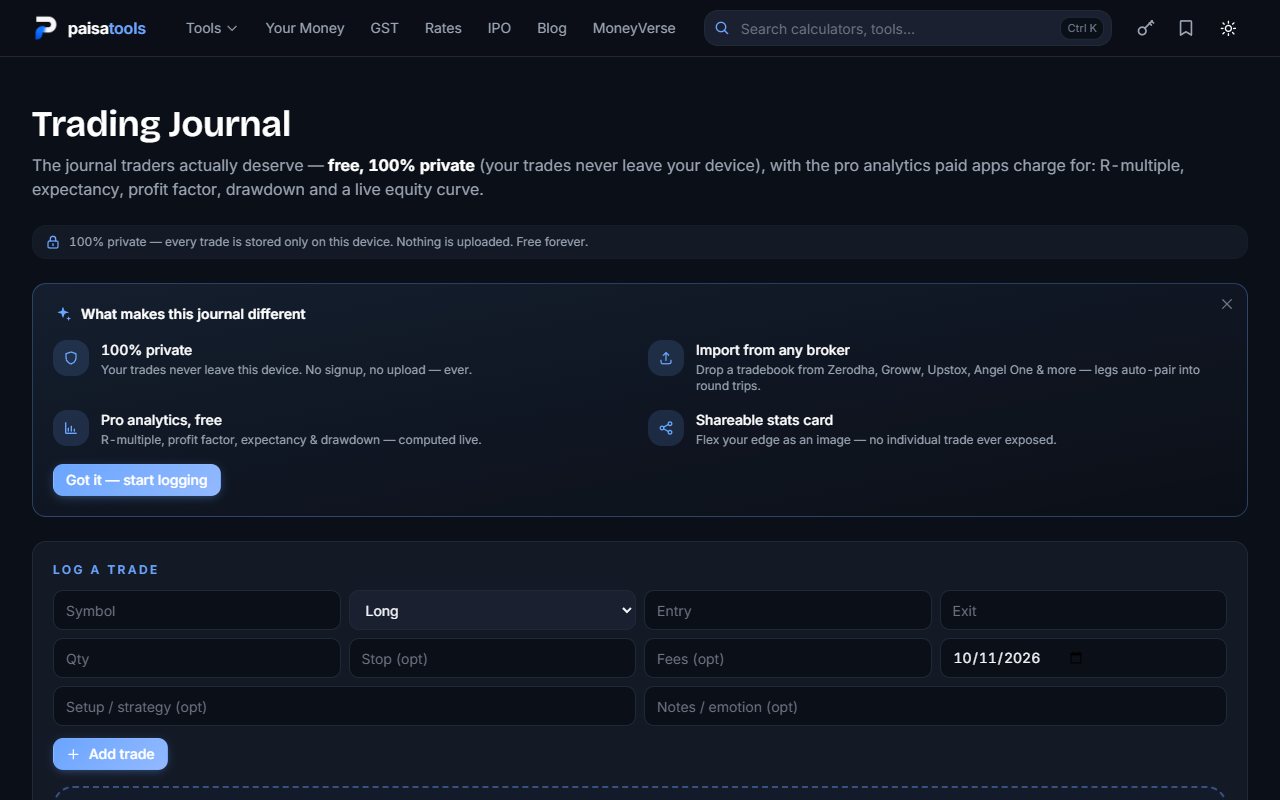Click the Setup / strategy field
This screenshot has height=800, width=1280.
coord(344,706)
